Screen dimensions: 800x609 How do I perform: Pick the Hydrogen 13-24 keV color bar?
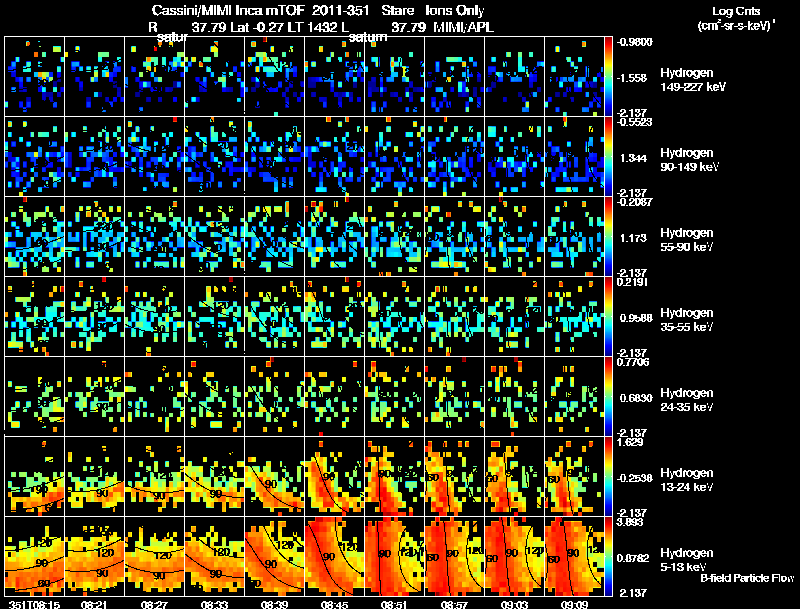click(x=608, y=476)
